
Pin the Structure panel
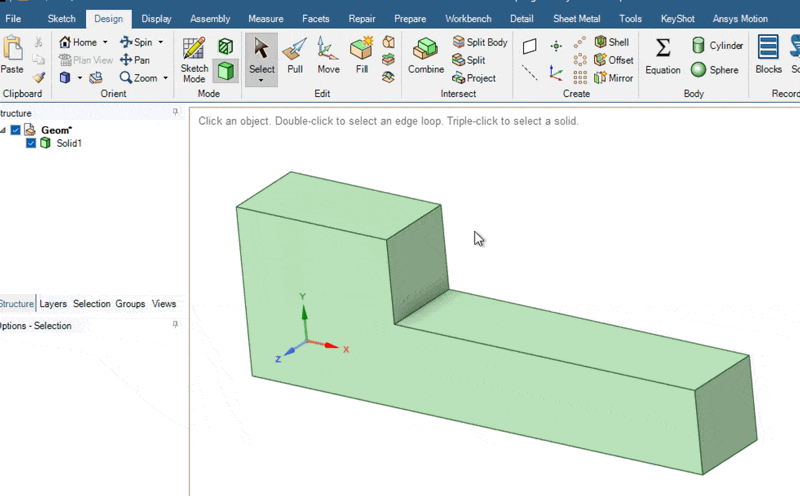pyautogui.click(x=176, y=112)
